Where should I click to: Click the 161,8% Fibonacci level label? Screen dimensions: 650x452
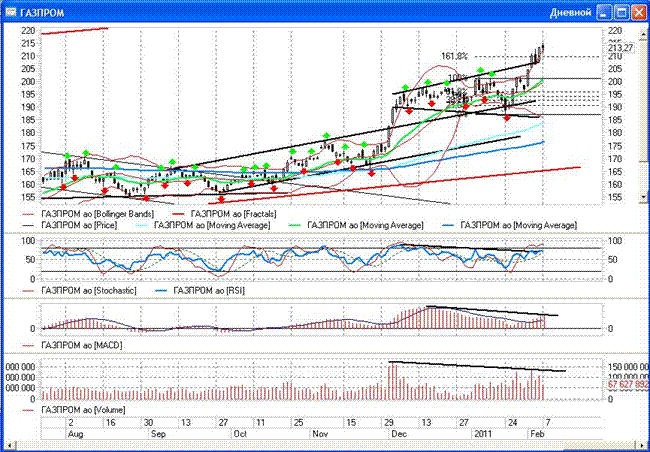point(455,56)
